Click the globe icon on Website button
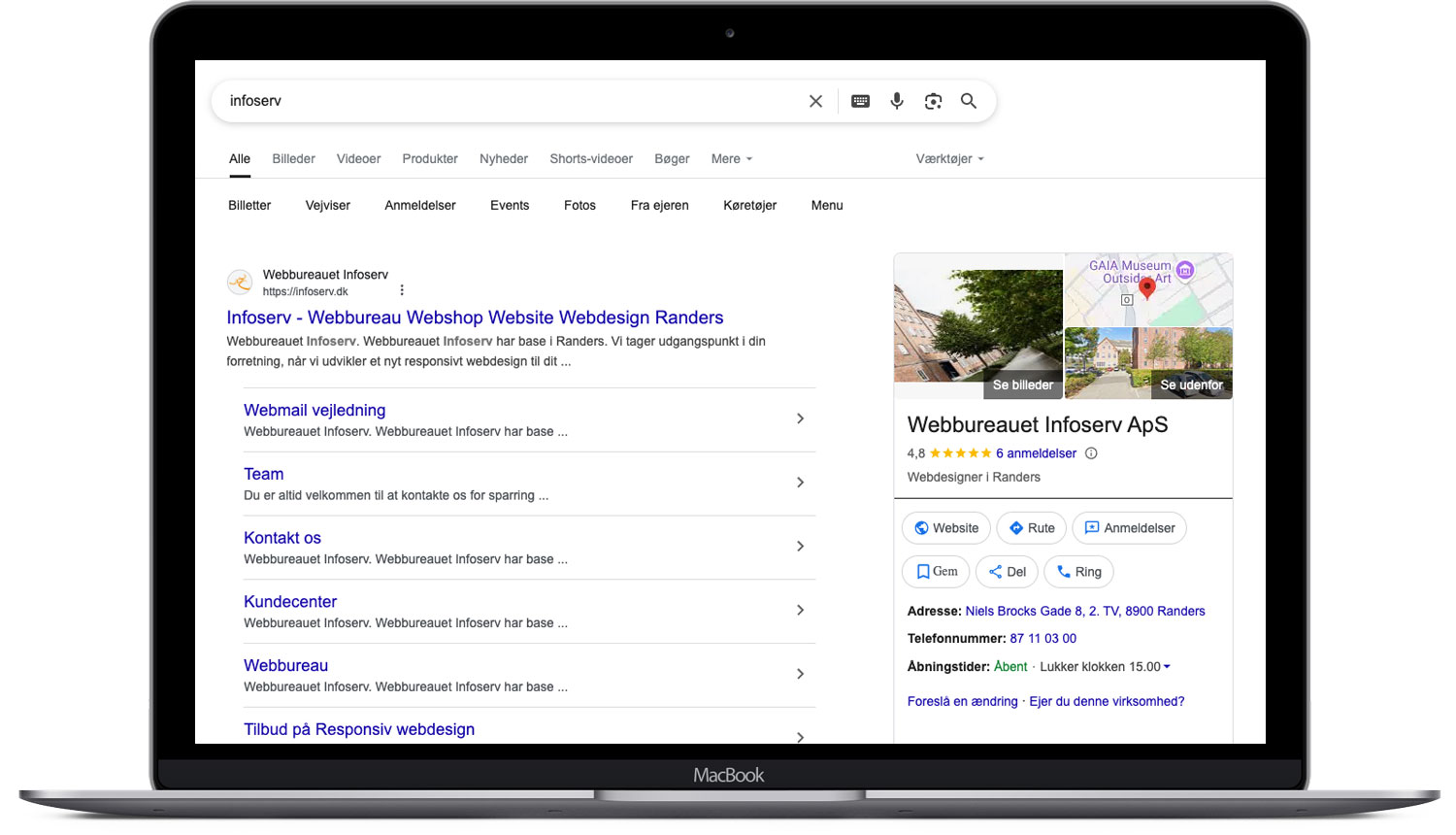Viewport: 1456px width, 835px height. click(x=921, y=528)
